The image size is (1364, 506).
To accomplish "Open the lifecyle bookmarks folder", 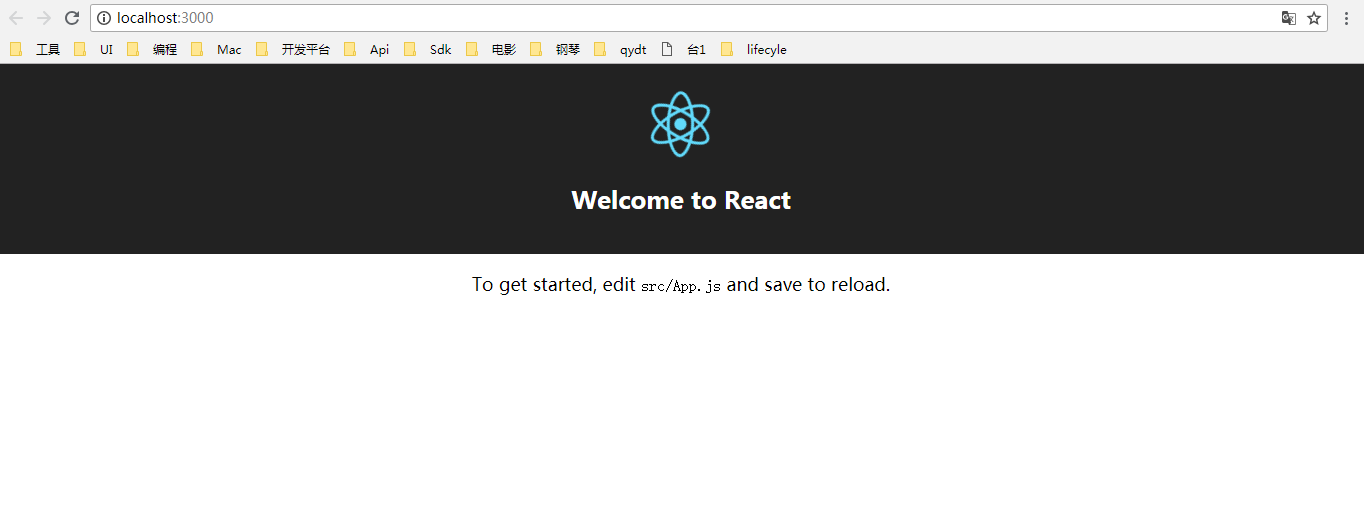I will (754, 49).
